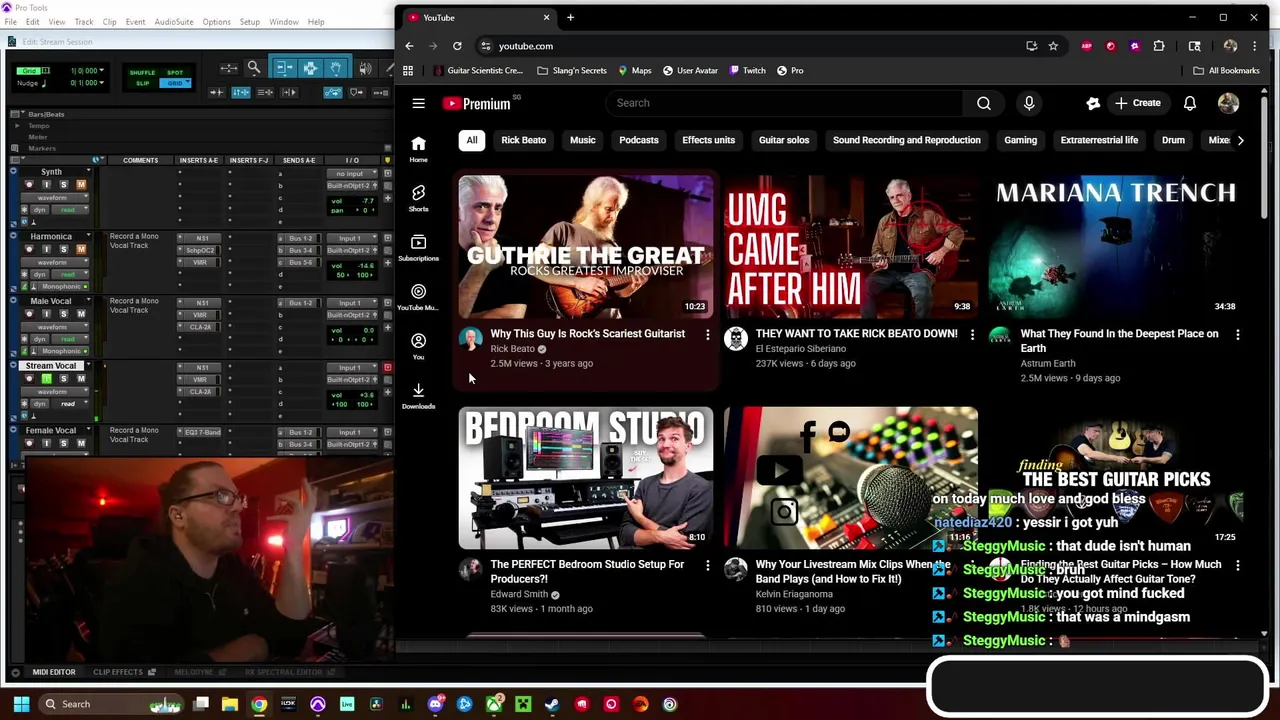
Task: Open 'Why This Guy Is Rock's Scariest Guitarist' title
Action: click(588, 334)
